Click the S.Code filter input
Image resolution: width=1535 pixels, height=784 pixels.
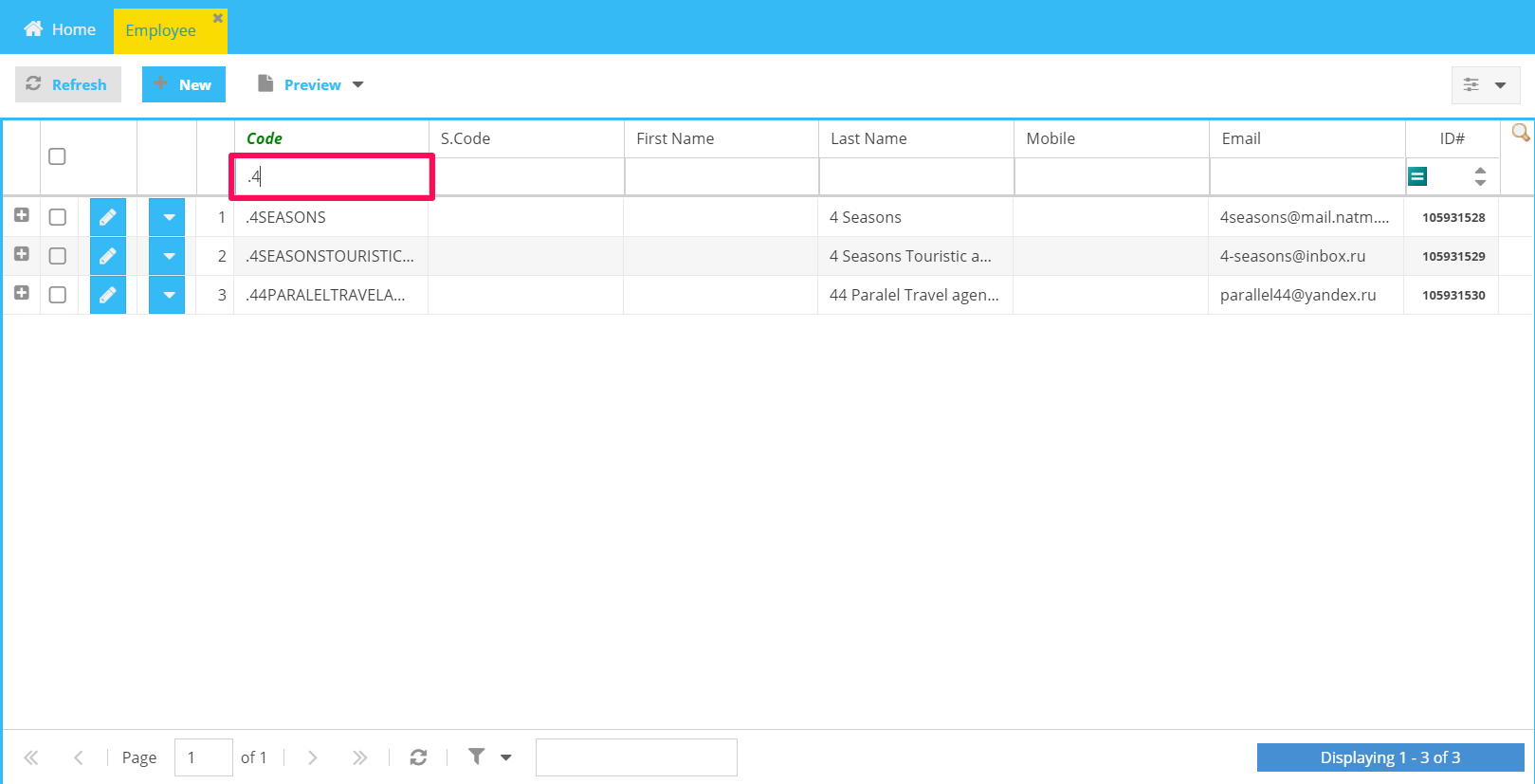pyautogui.click(x=527, y=176)
